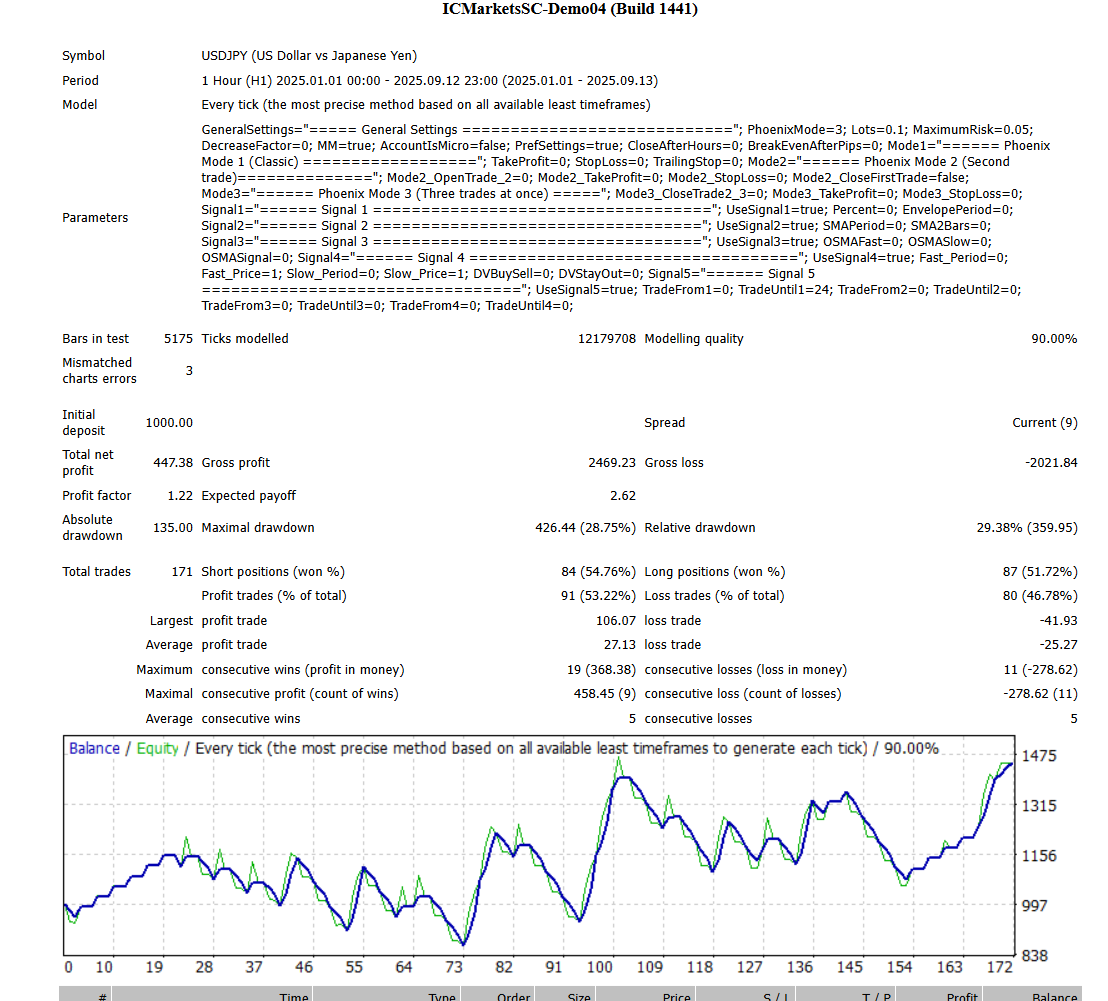
Task: Click the Every tick model description row
Action: coord(425,105)
